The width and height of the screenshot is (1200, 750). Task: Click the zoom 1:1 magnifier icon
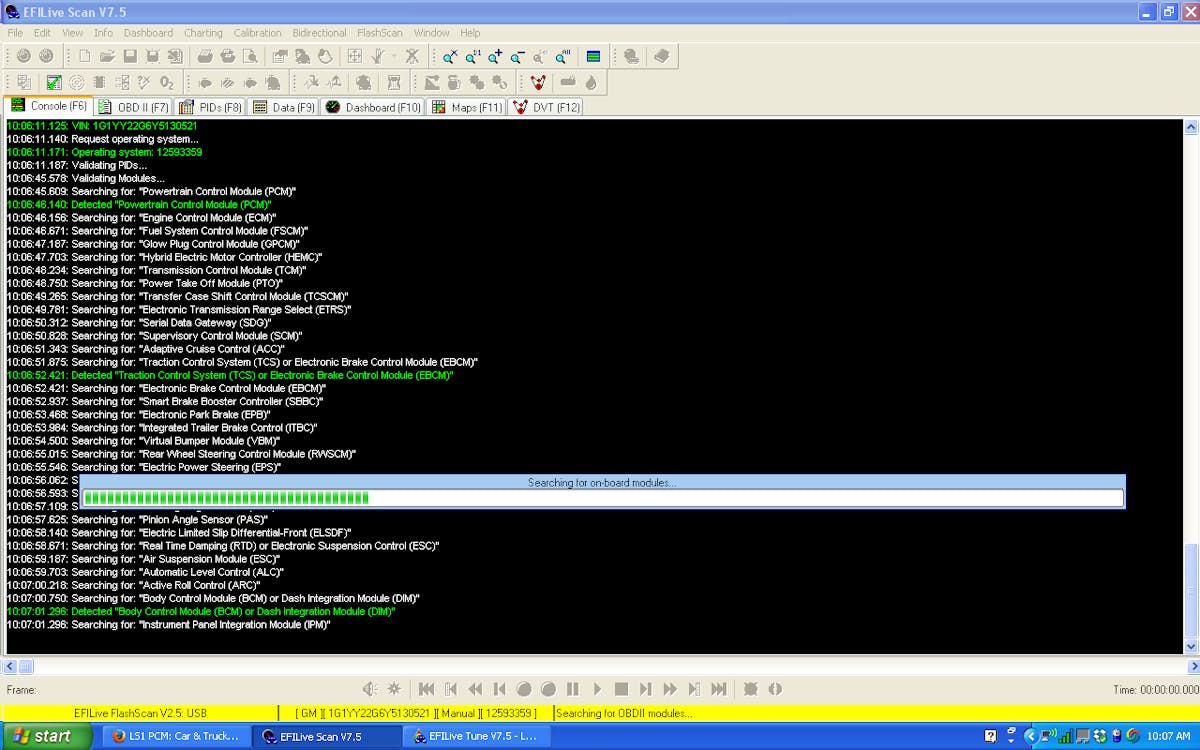(473, 57)
